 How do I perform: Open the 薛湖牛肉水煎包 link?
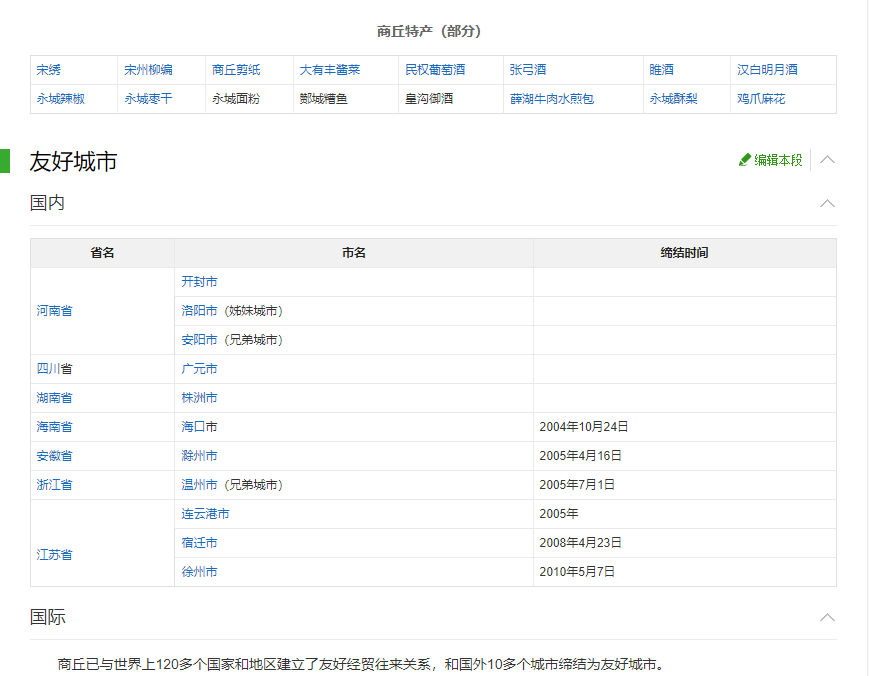pos(552,99)
